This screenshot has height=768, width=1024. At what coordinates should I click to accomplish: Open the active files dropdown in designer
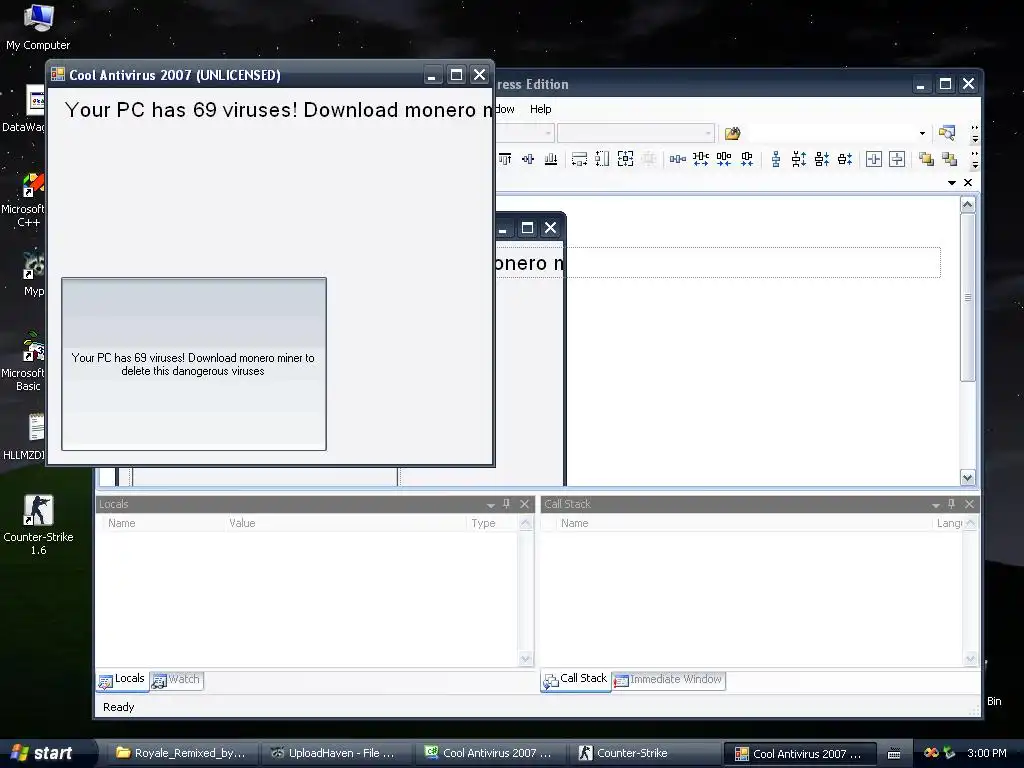click(952, 183)
